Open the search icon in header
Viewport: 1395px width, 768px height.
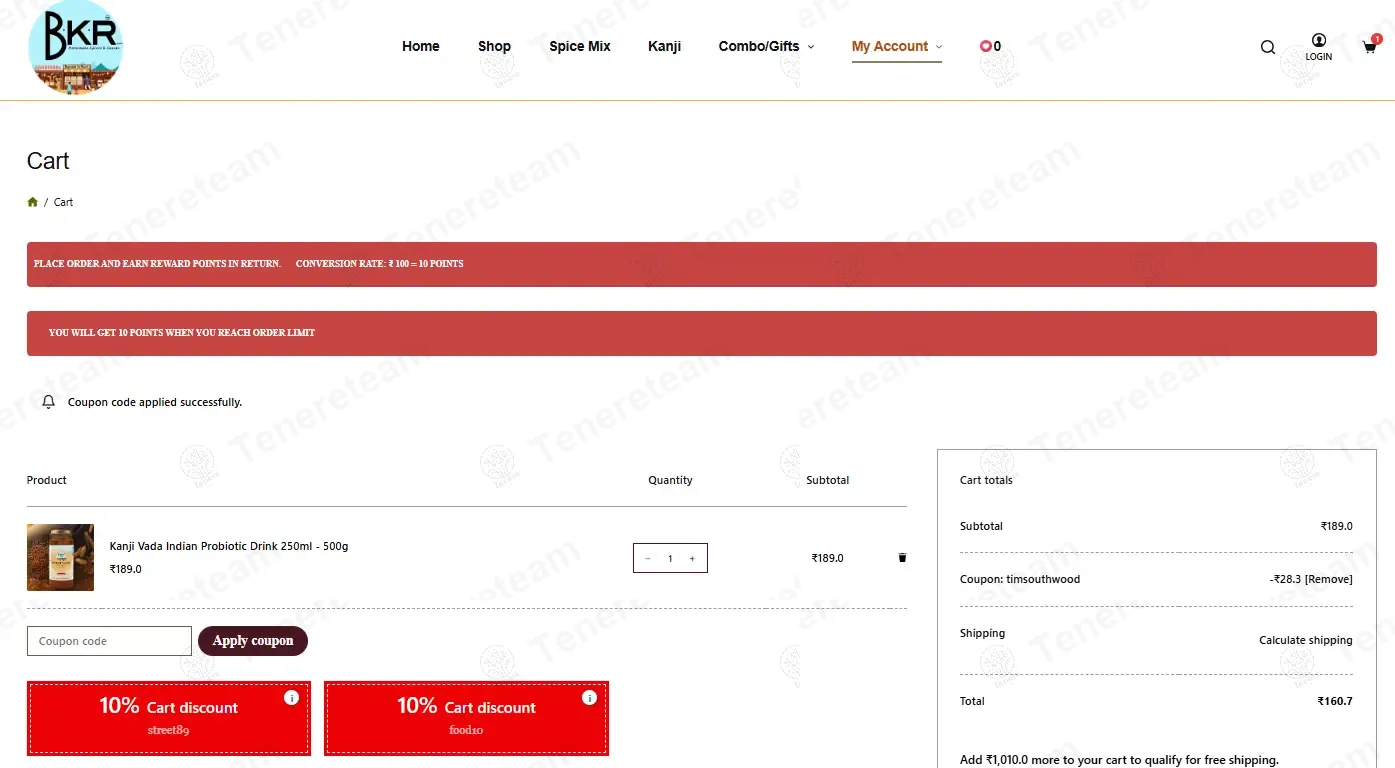pyautogui.click(x=1268, y=47)
